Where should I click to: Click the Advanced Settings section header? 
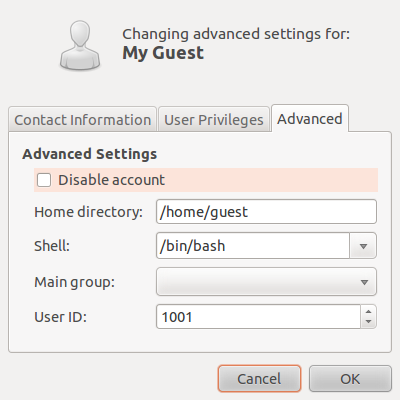(90, 154)
